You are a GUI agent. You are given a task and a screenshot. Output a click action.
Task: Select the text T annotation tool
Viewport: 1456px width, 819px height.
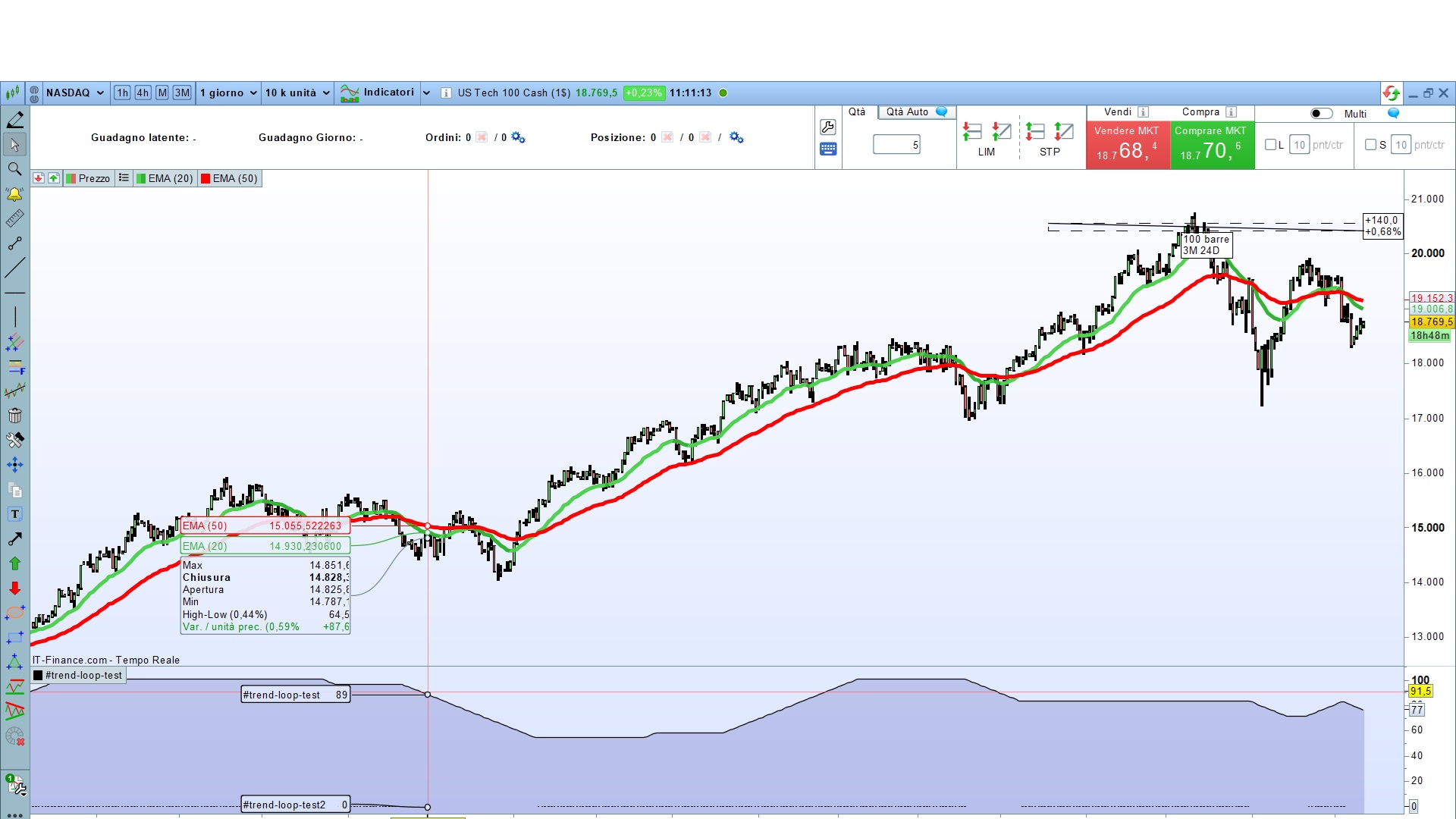[x=14, y=514]
